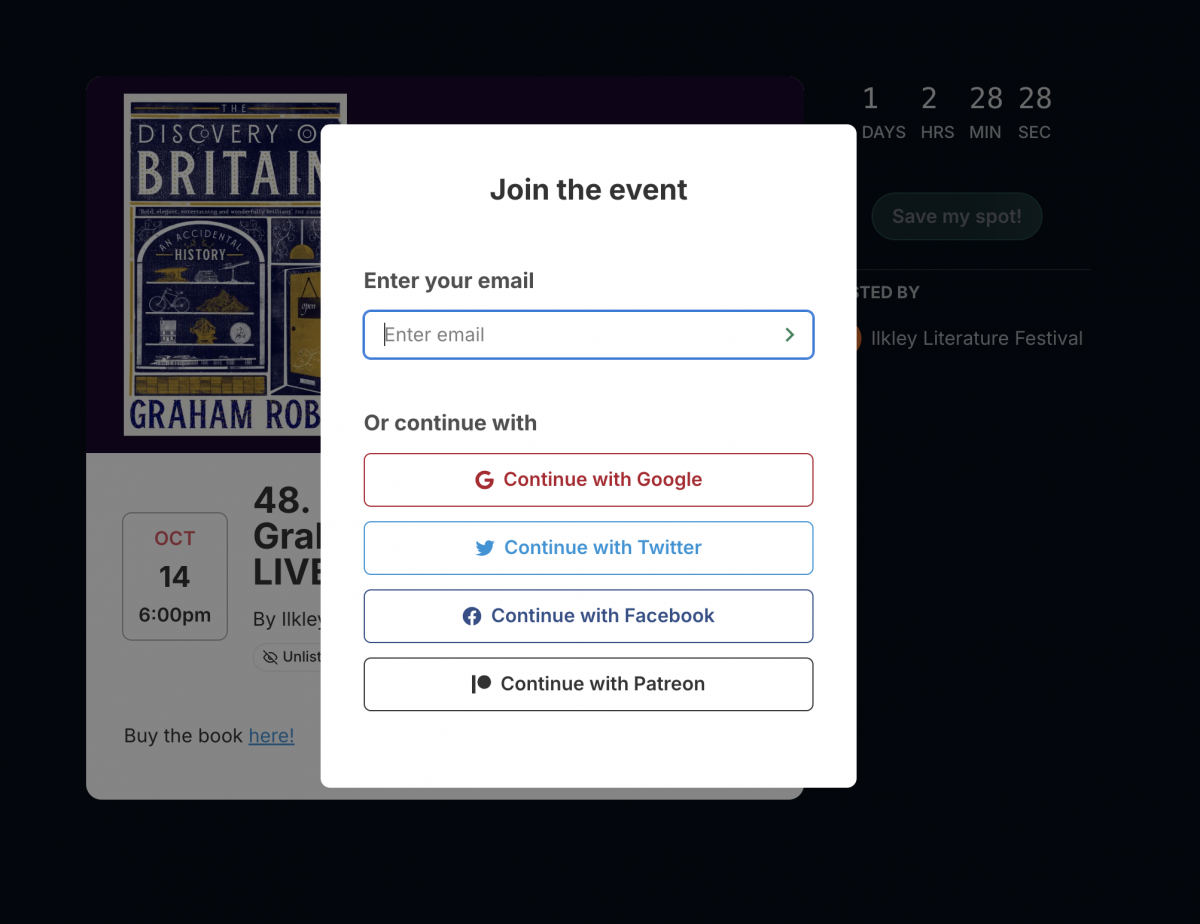Sign in via Continue with Patreon

[588, 684]
